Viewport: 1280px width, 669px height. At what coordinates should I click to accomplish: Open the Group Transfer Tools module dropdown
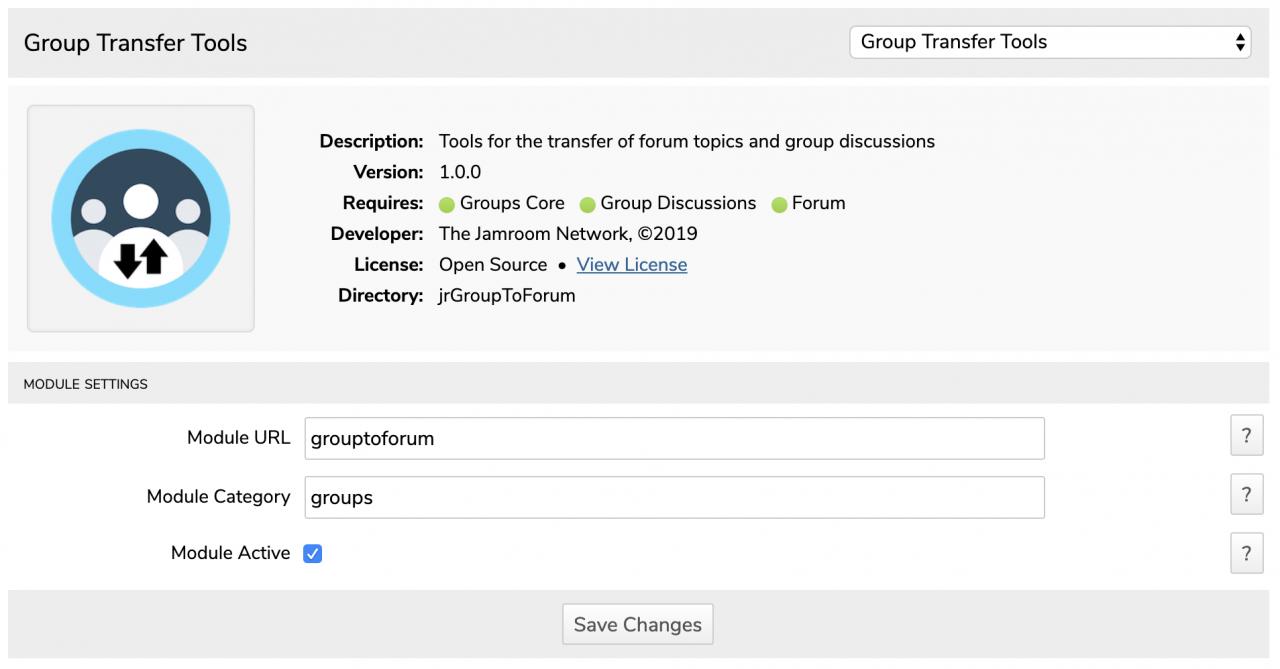coord(1050,42)
